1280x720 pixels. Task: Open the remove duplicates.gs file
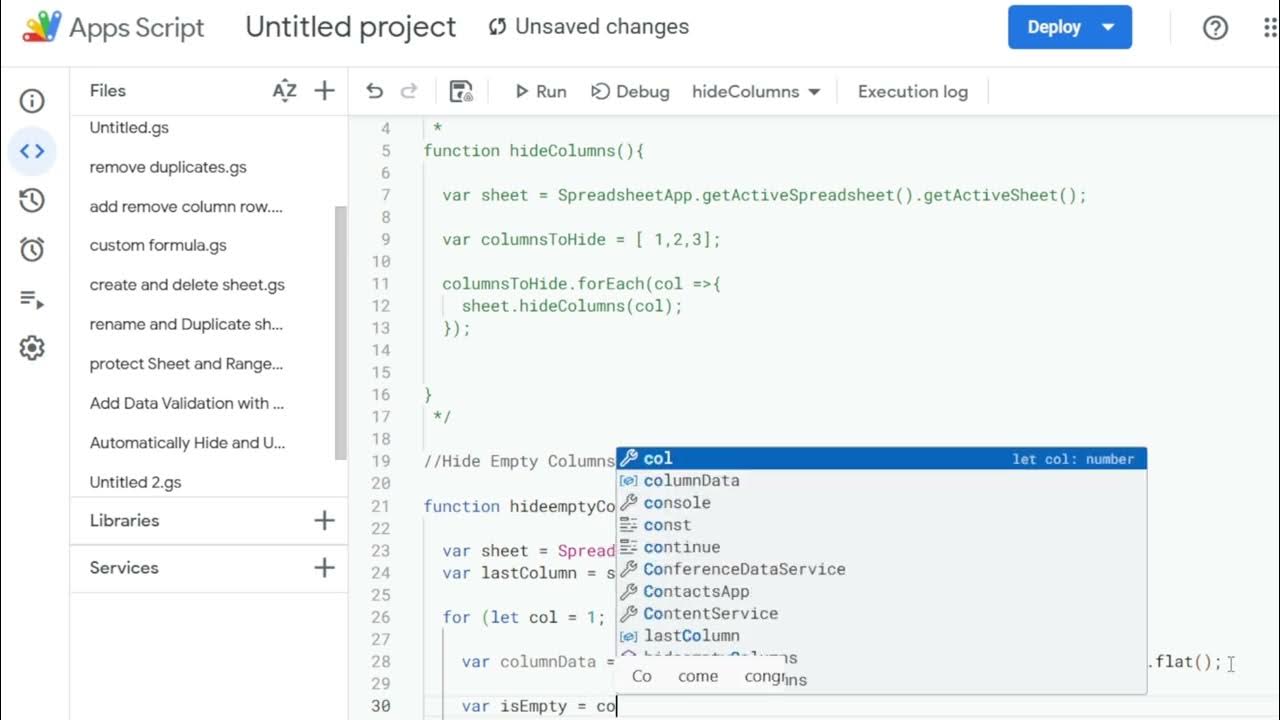tap(168, 167)
